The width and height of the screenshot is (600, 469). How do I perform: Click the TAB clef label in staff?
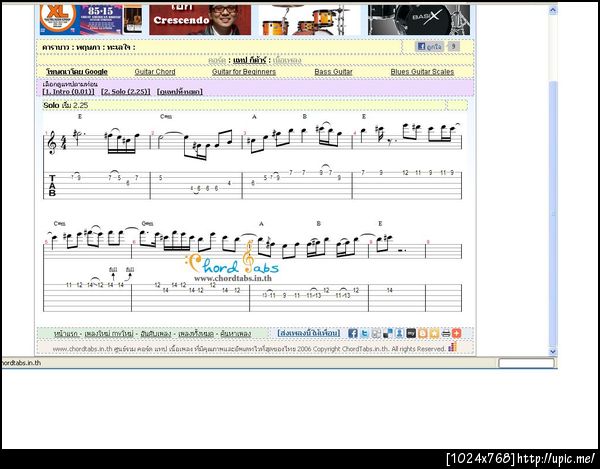pos(52,185)
